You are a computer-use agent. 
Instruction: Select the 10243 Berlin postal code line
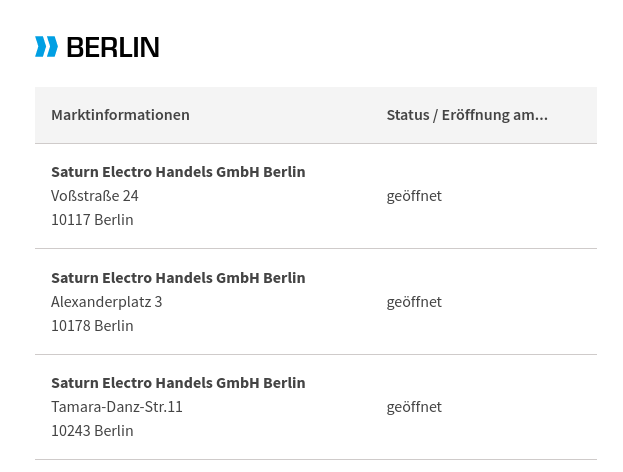pos(92,430)
